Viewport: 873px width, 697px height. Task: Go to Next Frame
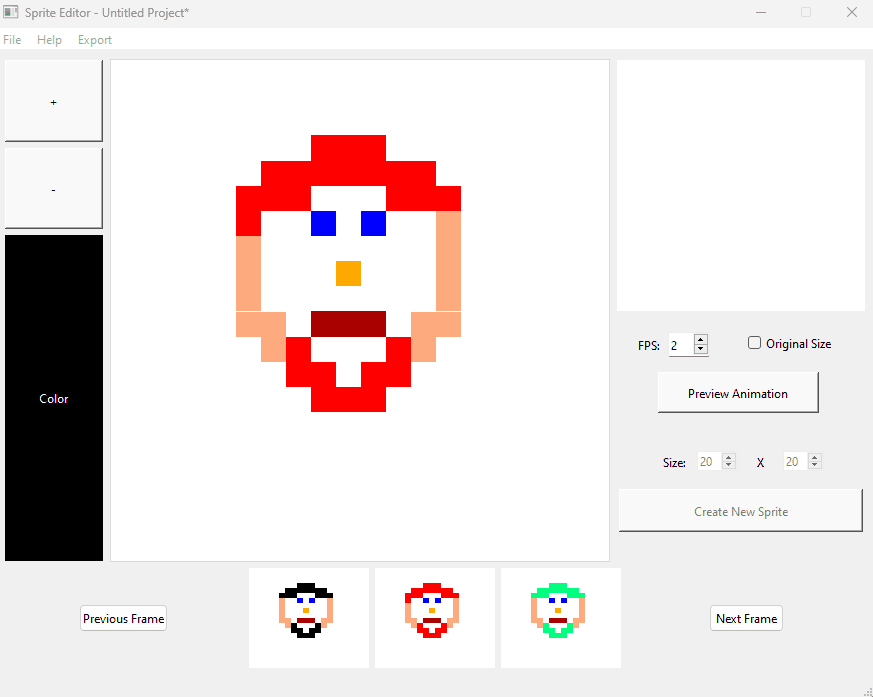click(746, 619)
